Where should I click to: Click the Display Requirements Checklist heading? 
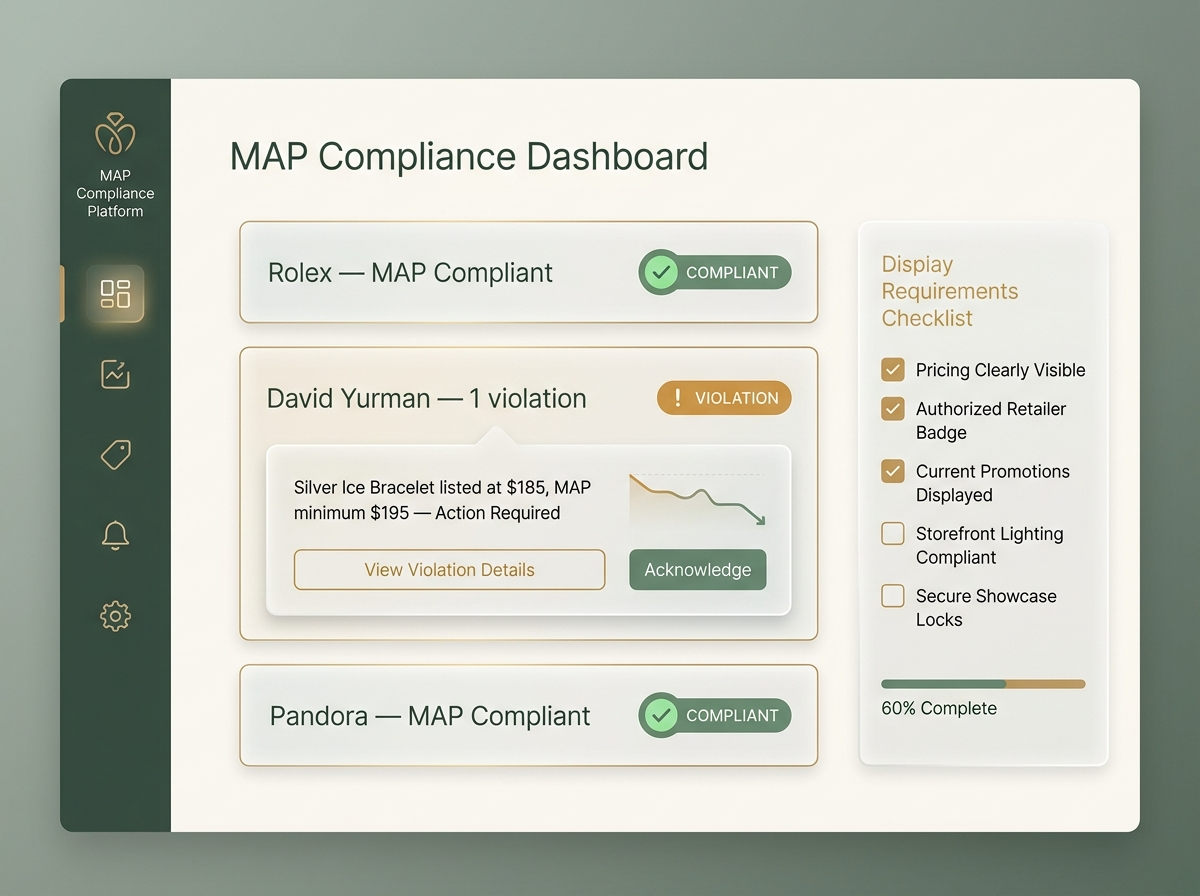point(950,291)
